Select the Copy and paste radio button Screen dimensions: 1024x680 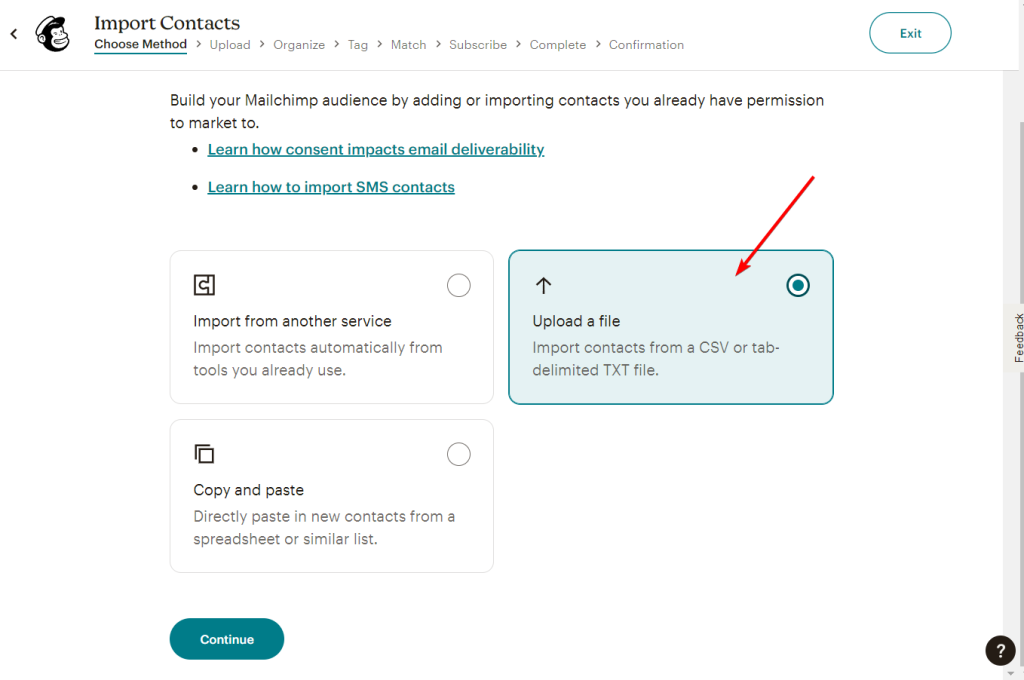[x=458, y=454]
